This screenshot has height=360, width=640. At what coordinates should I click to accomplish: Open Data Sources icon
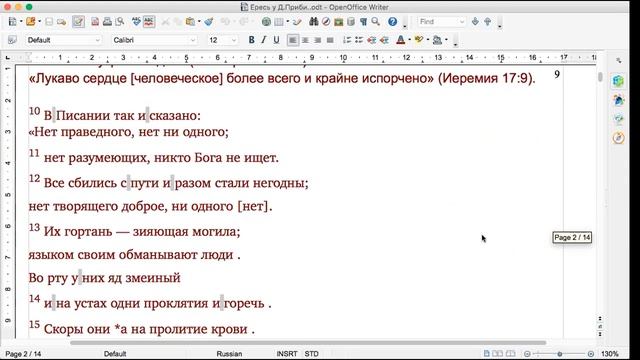point(351,22)
